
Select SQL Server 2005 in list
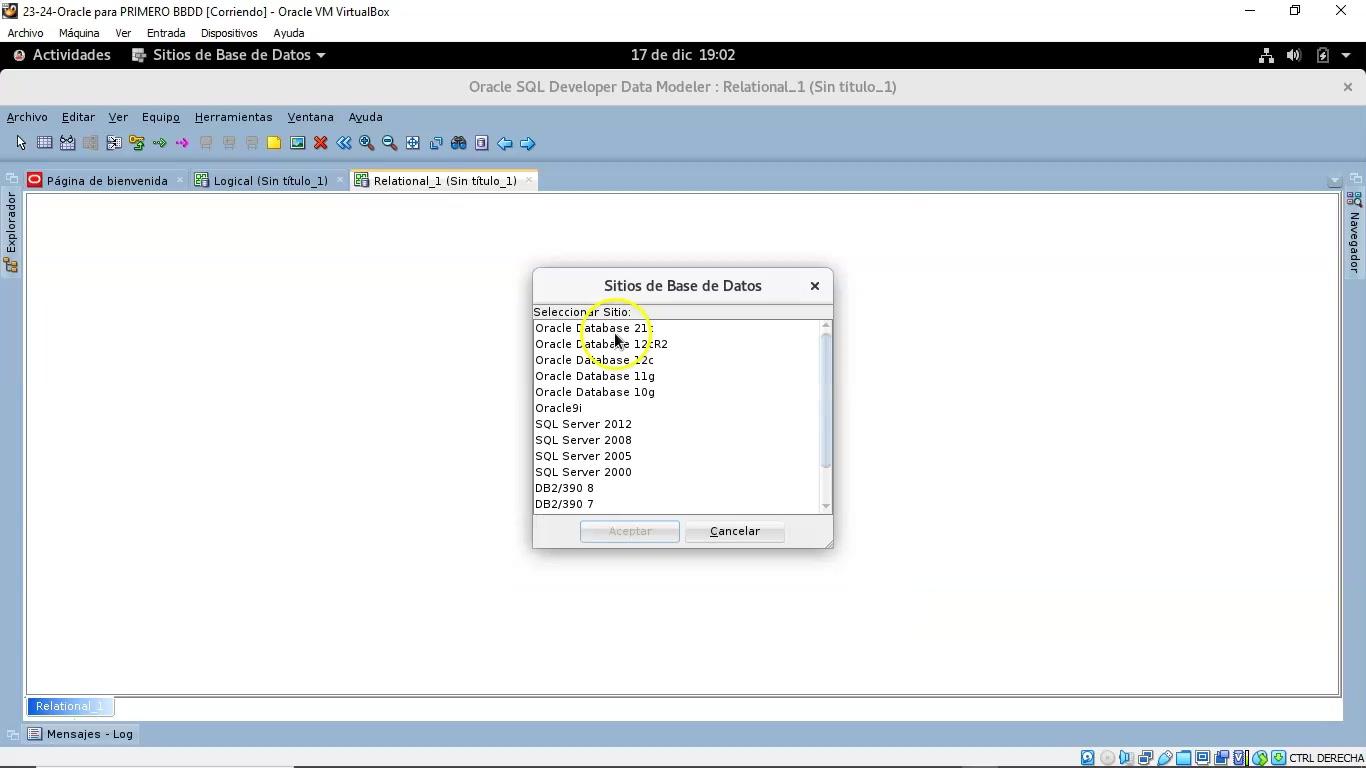click(x=676, y=456)
